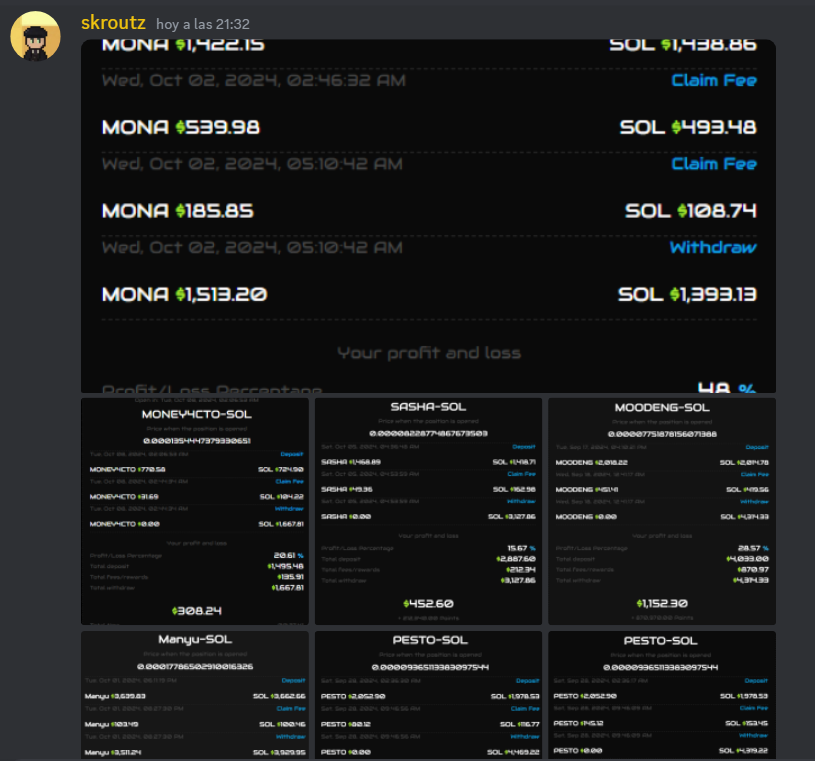This screenshot has width=815, height=761.
Task: Click the message timestamp hoy a las 21:32
Action: [x=203, y=24]
